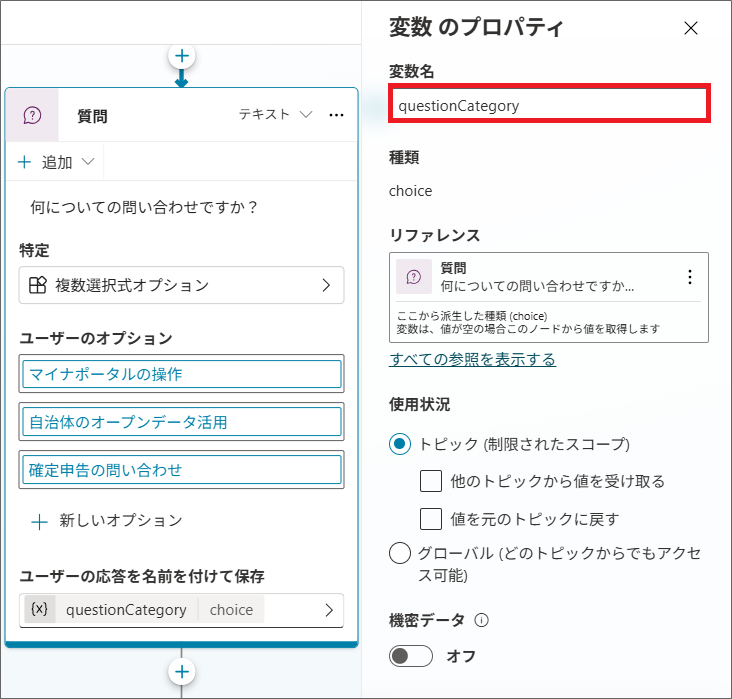Click the 変数名 questionCategory input field
Image resolution: width=732 pixels, height=699 pixels.
pos(549,105)
